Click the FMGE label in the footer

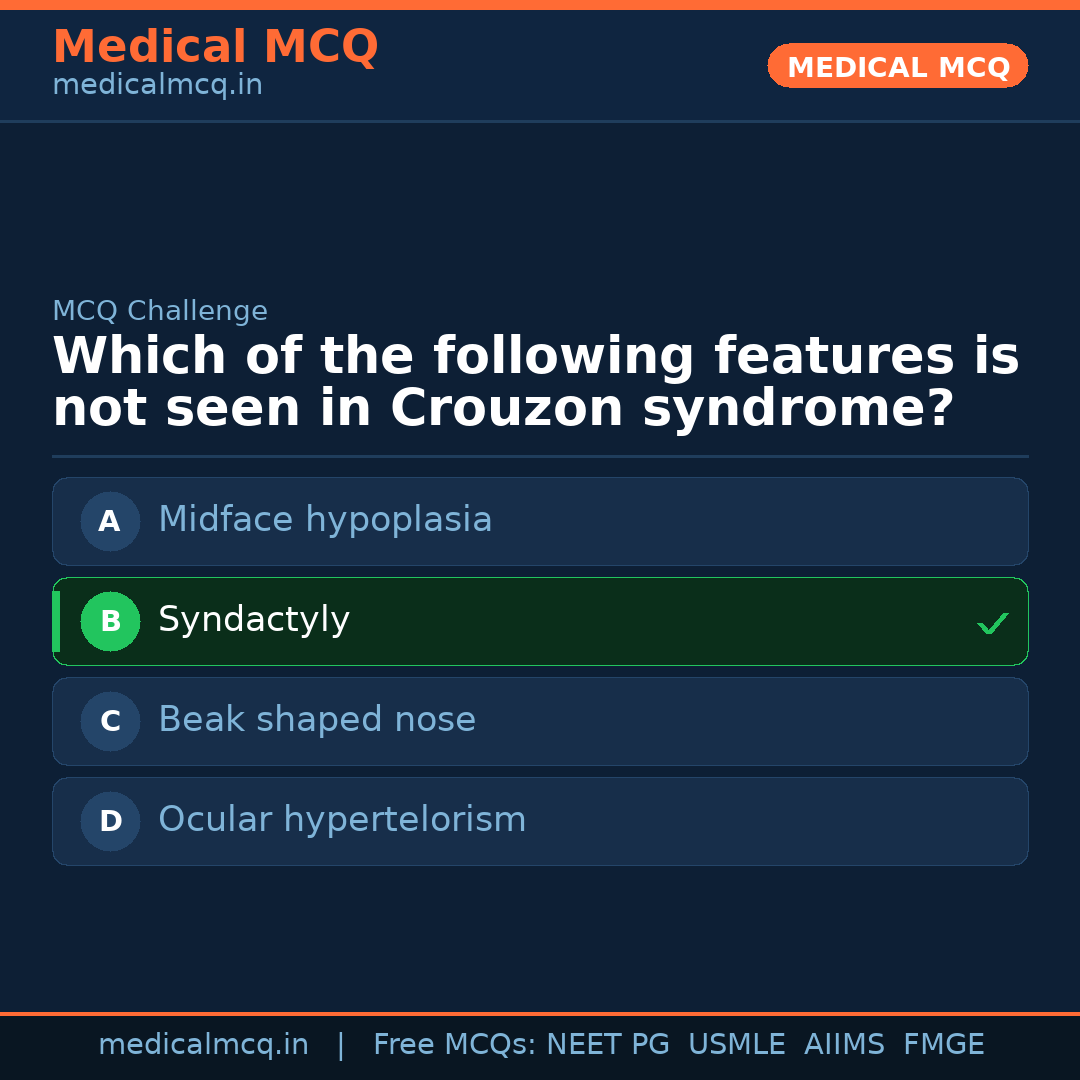(x=943, y=1044)
